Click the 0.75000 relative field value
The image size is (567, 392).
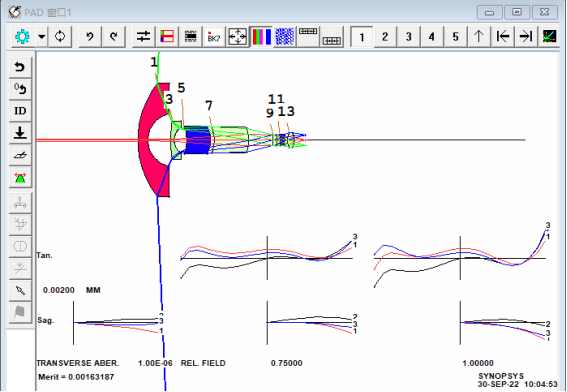click(x=286, y=363)
